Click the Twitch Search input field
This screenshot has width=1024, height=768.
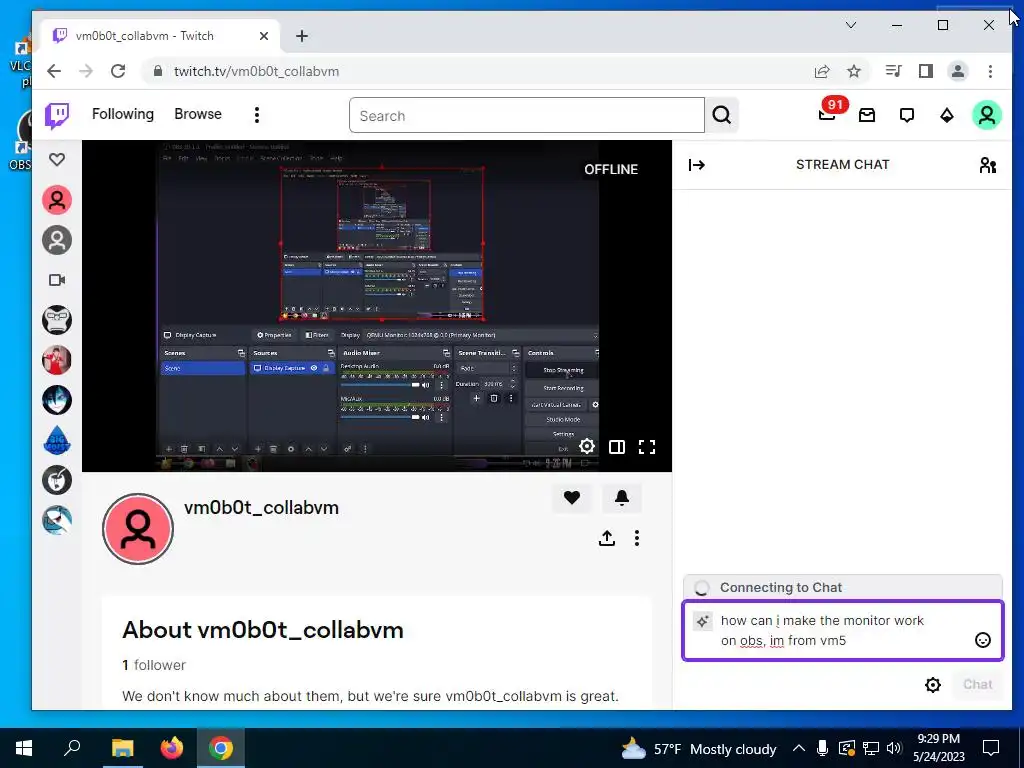point(526,116)
